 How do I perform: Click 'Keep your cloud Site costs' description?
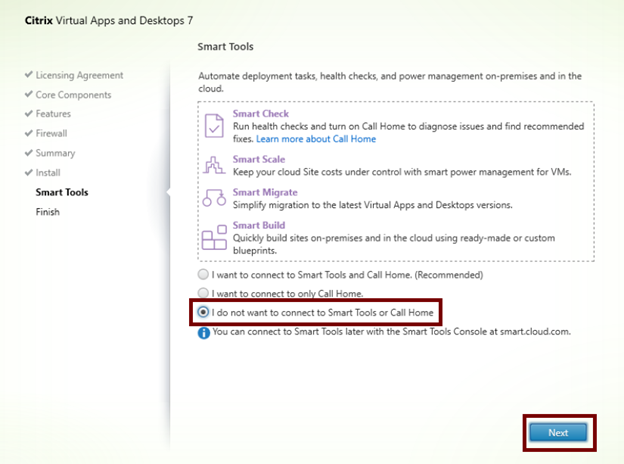[402, 172]
